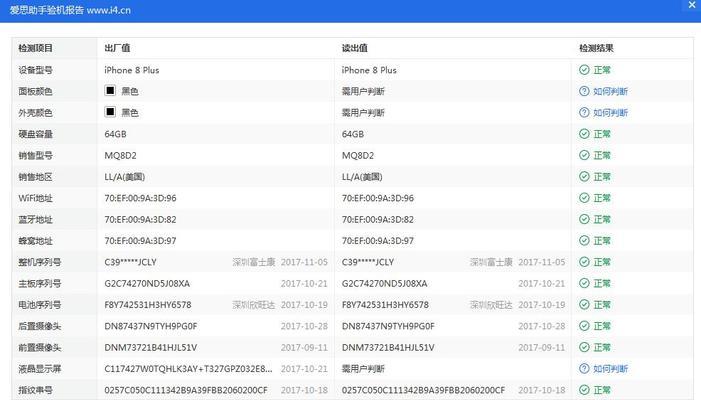
Task: Select the 后置摄像头 row label
Action: [39, 326]
